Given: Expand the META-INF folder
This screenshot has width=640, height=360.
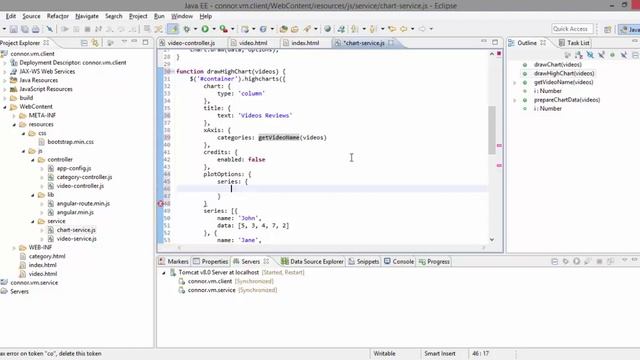Looking at the screenshot, I should [14, 116].
